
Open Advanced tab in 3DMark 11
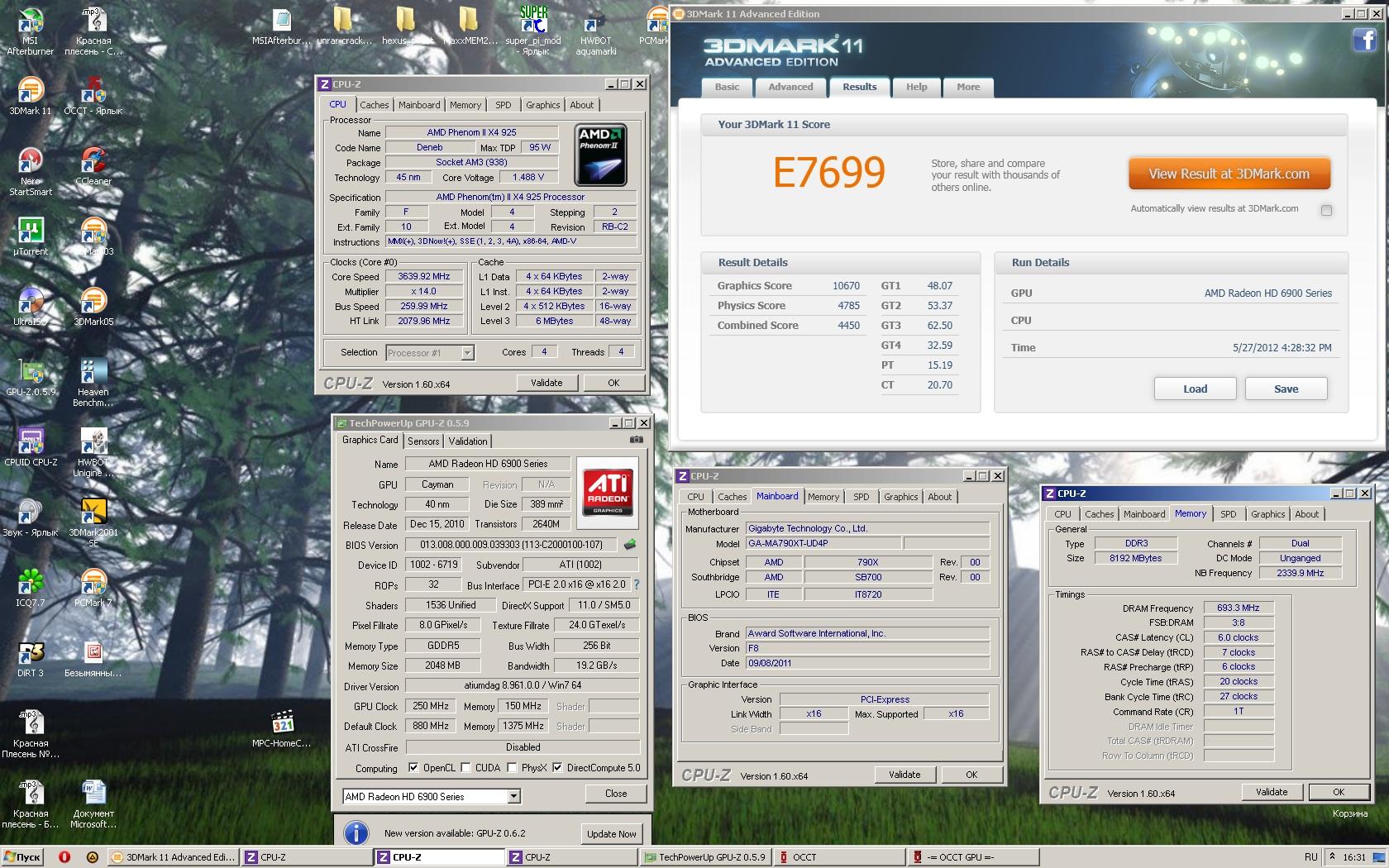(791, 87)
